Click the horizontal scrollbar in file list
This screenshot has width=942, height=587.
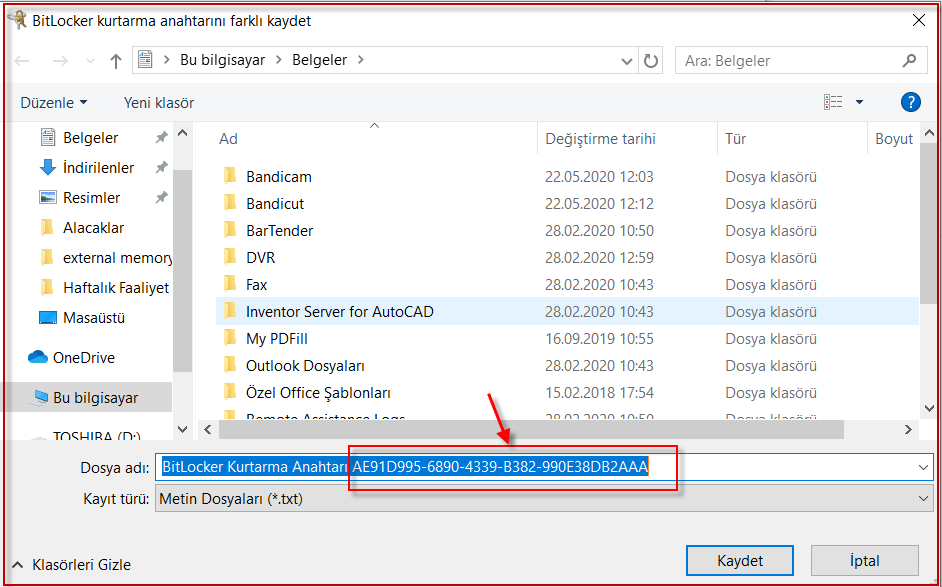(530, 429)
